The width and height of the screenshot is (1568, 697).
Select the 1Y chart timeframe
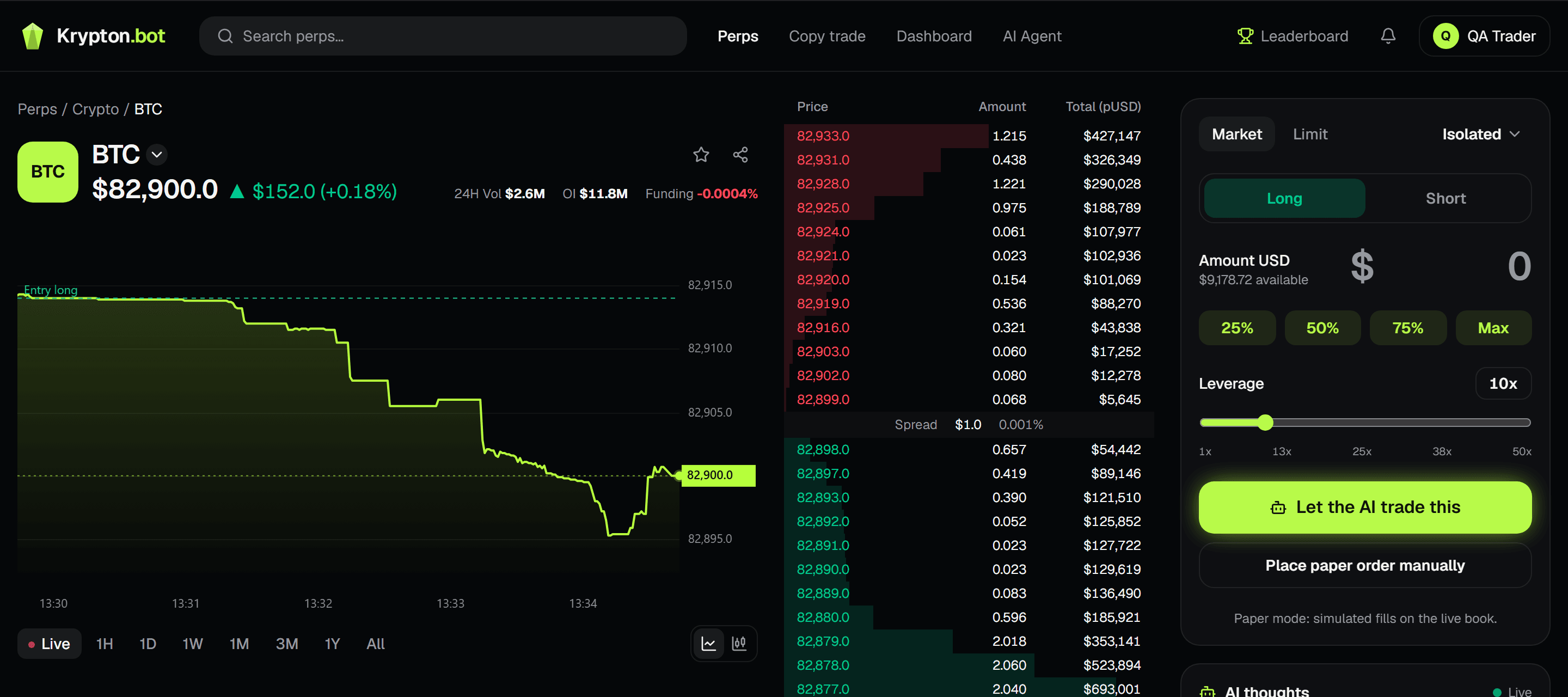tap(332, 644)
